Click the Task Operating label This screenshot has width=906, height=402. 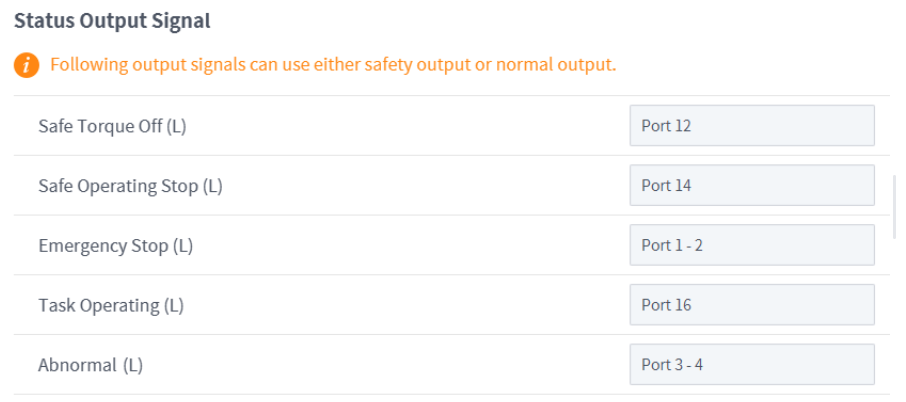[x=99, y=306]
